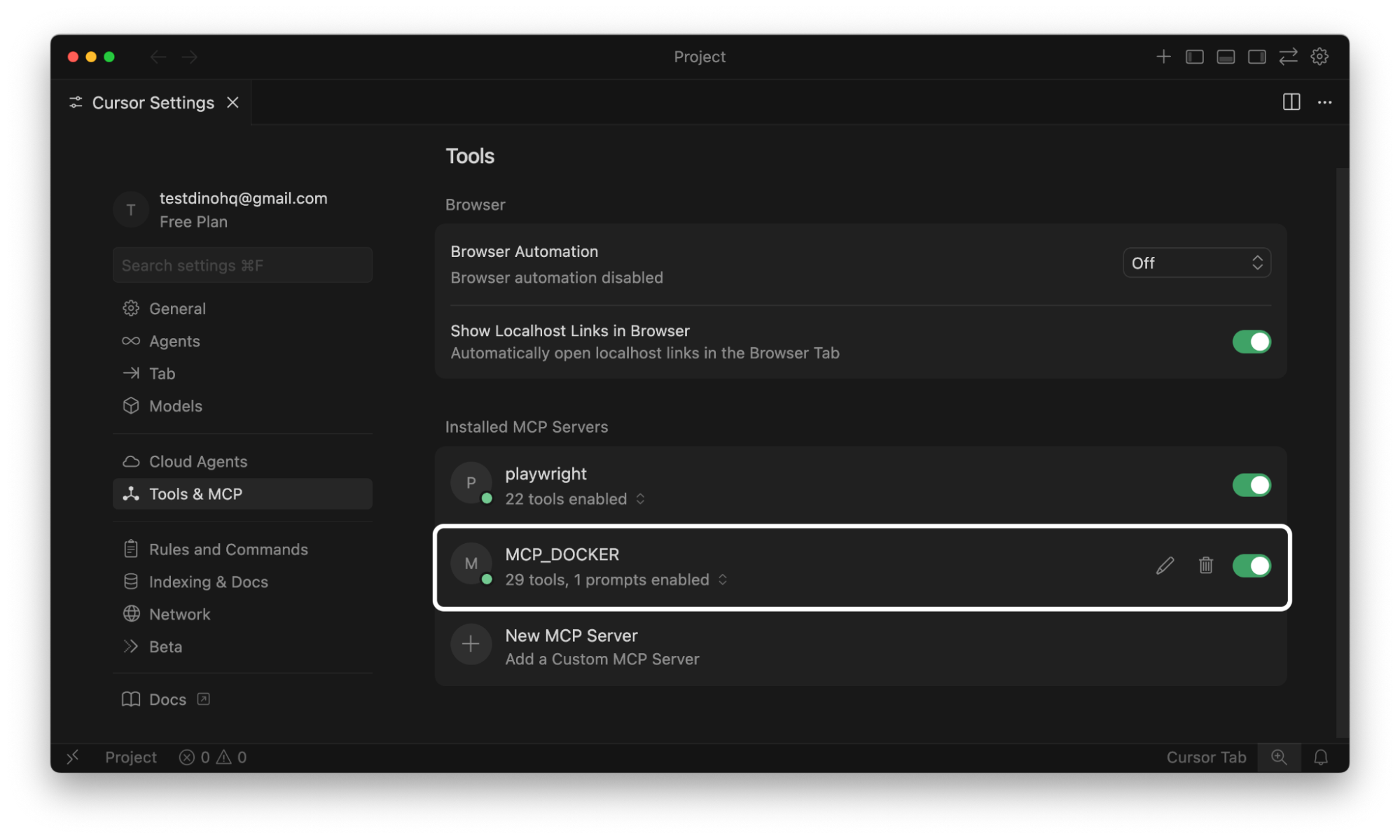The image size is (1400, 840).
Task: Click the Search settings input field
Action: pyautogui.click(x=242, y=265)
